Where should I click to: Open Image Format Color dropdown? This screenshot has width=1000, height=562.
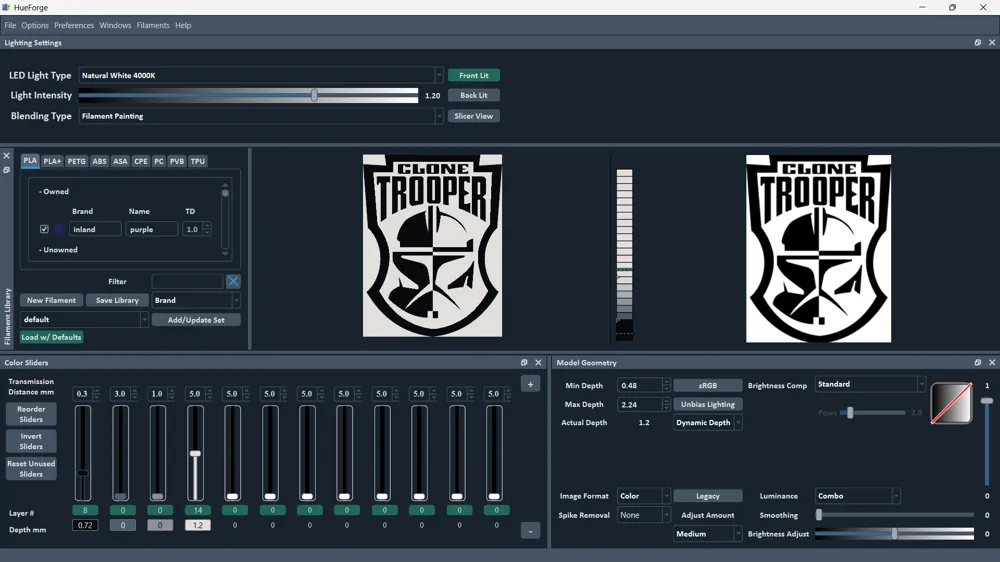click(x=643, y=496)
